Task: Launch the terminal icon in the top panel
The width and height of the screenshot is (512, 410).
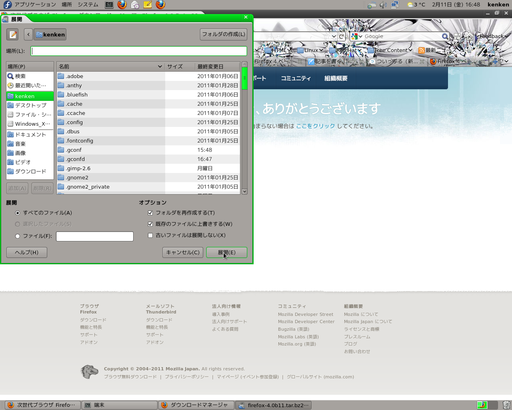Action: point(109,5)
